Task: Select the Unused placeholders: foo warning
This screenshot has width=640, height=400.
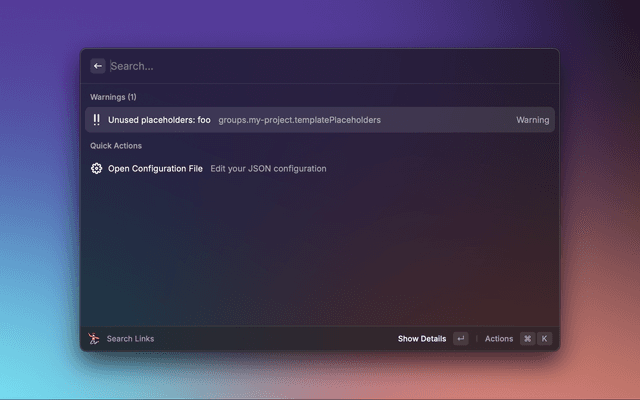Action: pos(159,120)
